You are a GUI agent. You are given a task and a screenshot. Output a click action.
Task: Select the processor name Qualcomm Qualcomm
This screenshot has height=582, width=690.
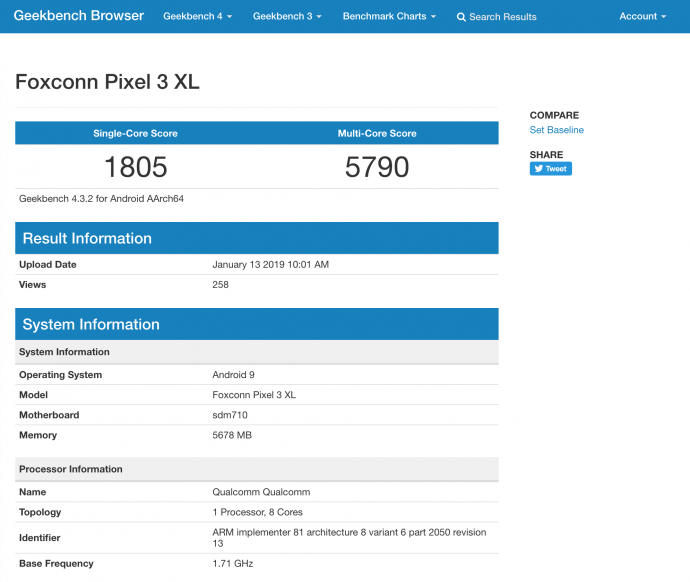tap(261, 492)
